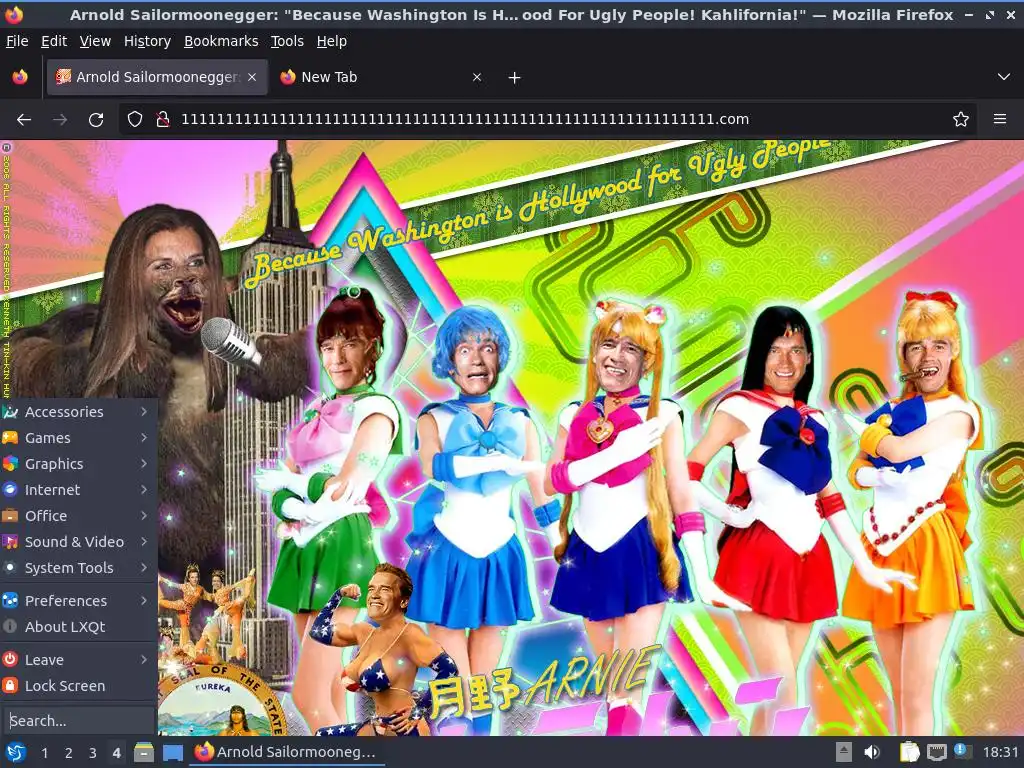
Task: Show site security info via padlock icon
Action: point(162,119)
